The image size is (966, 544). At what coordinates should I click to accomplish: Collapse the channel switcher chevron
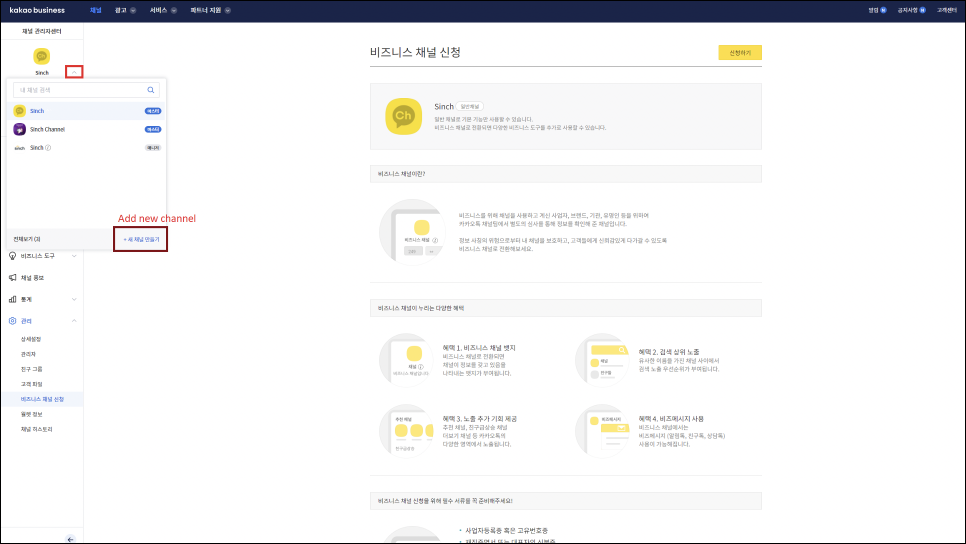74,72
